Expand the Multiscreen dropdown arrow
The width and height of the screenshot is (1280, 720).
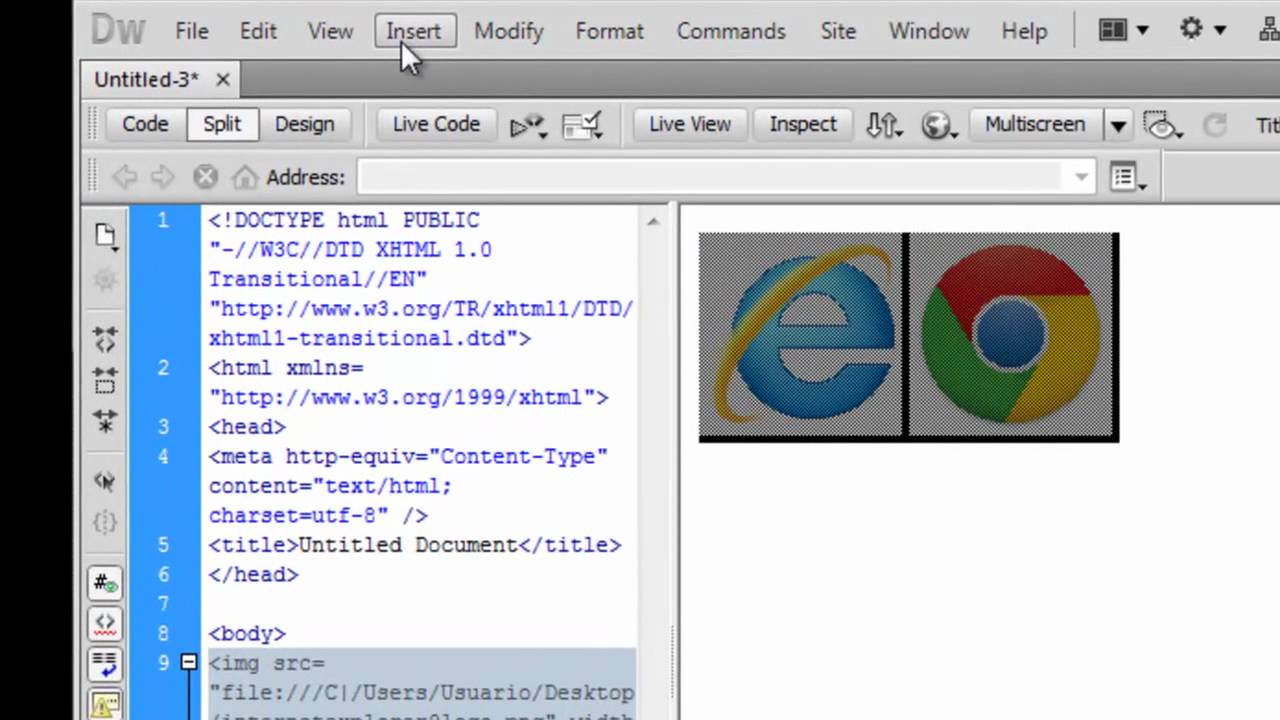[1118, 126]
